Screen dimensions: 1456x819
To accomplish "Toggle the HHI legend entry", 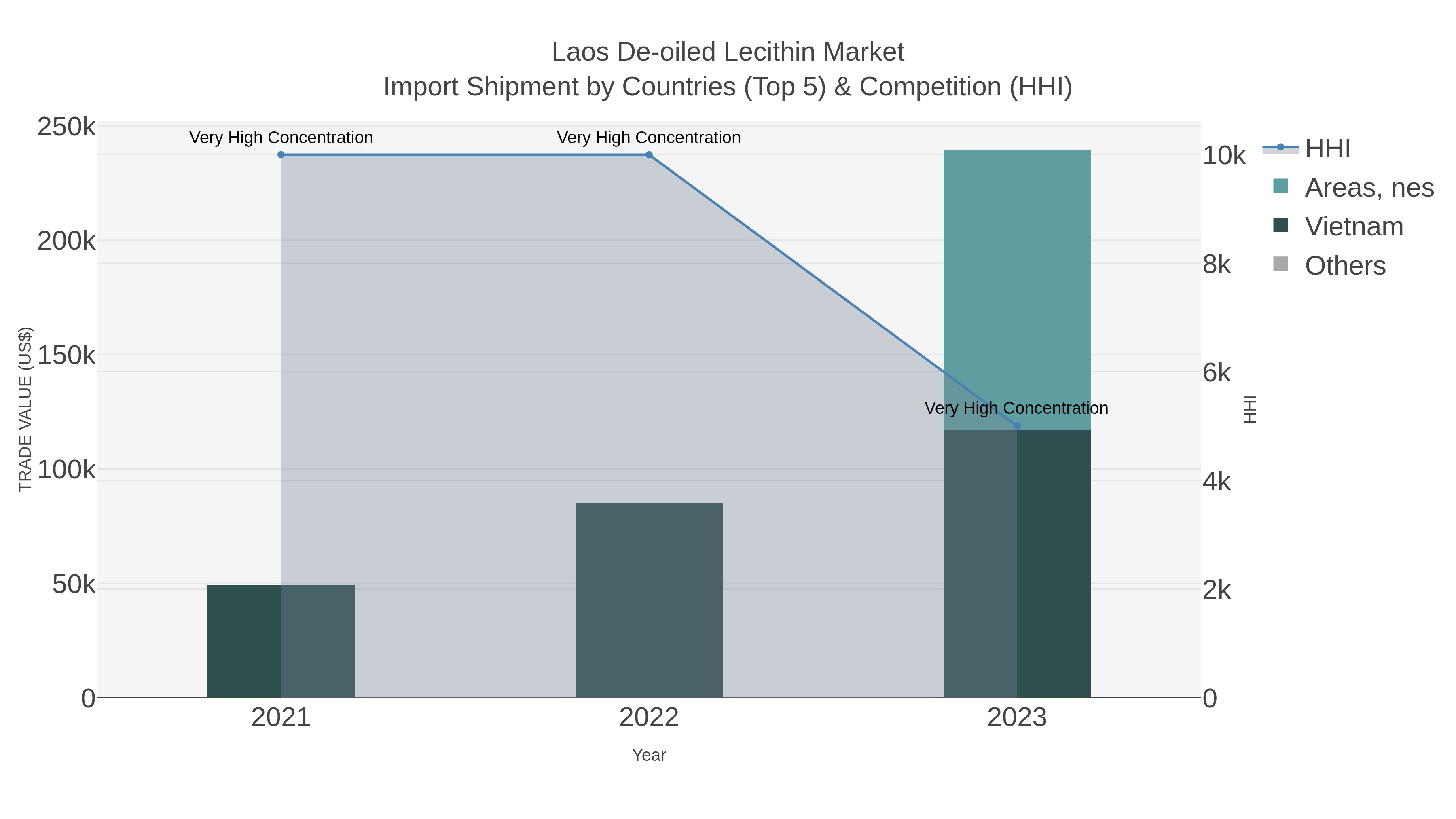I will [x=1306, y=149].
